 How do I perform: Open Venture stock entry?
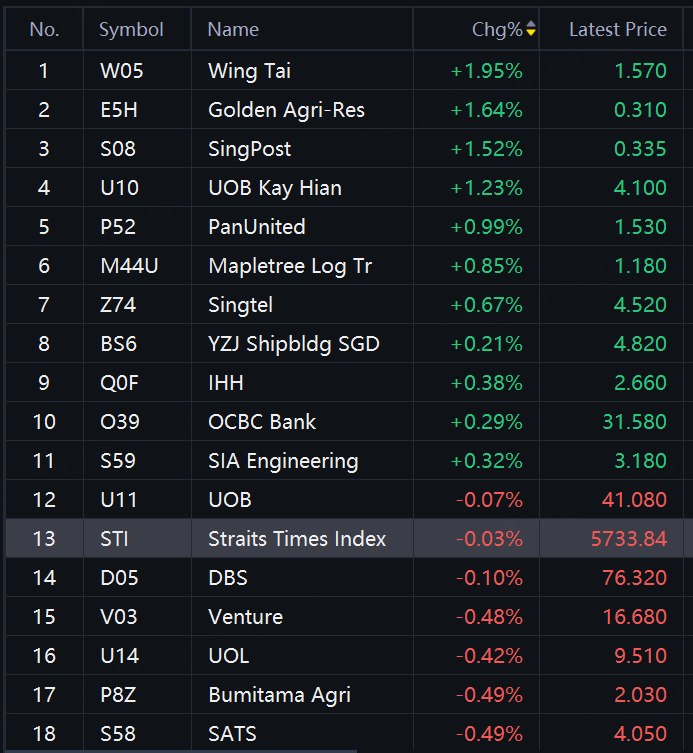click(245, 617)
